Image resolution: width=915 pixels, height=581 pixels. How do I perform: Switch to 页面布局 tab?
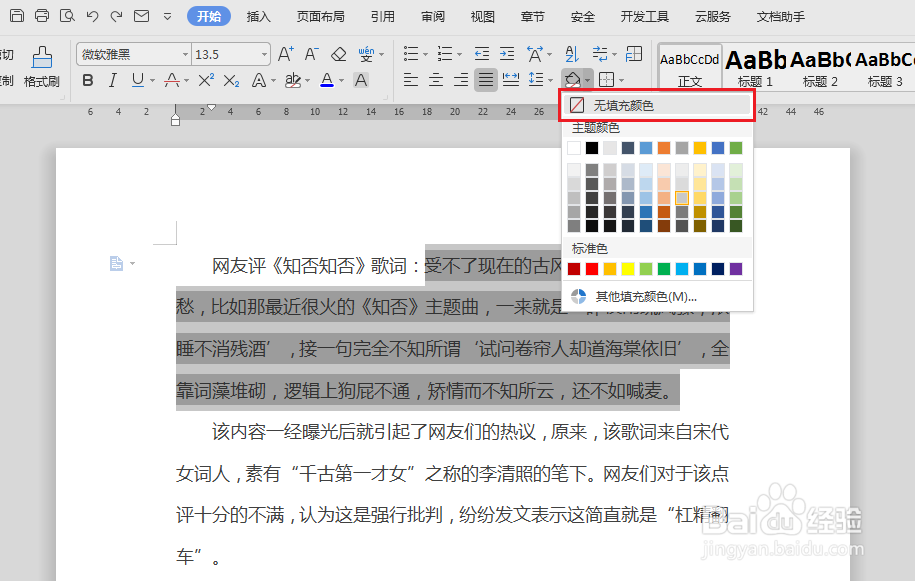click(320, 16)
